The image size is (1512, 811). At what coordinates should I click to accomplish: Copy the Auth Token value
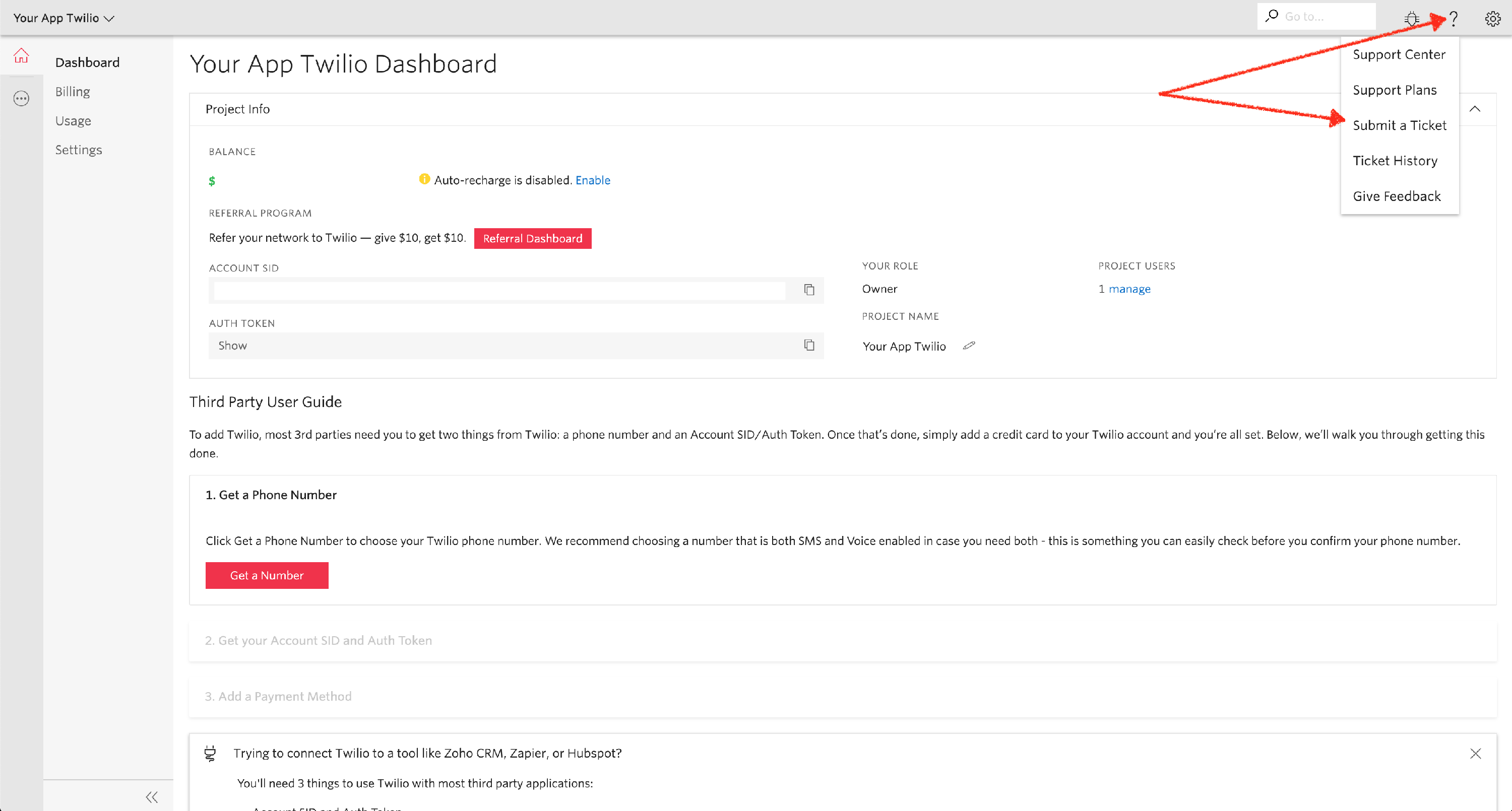(809, 345)
